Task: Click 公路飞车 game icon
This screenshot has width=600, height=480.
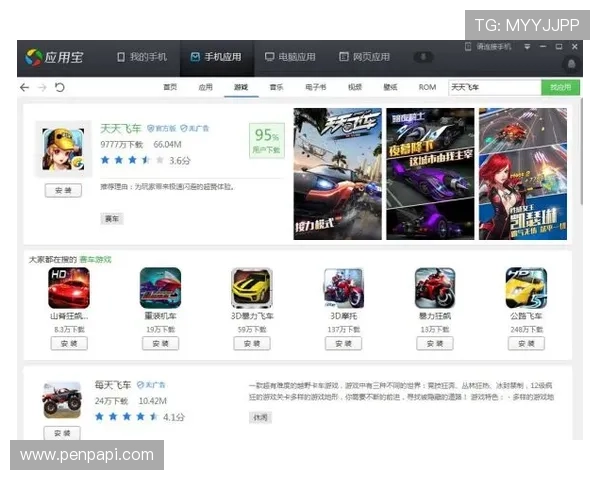Action: click(x=527, y=288)
